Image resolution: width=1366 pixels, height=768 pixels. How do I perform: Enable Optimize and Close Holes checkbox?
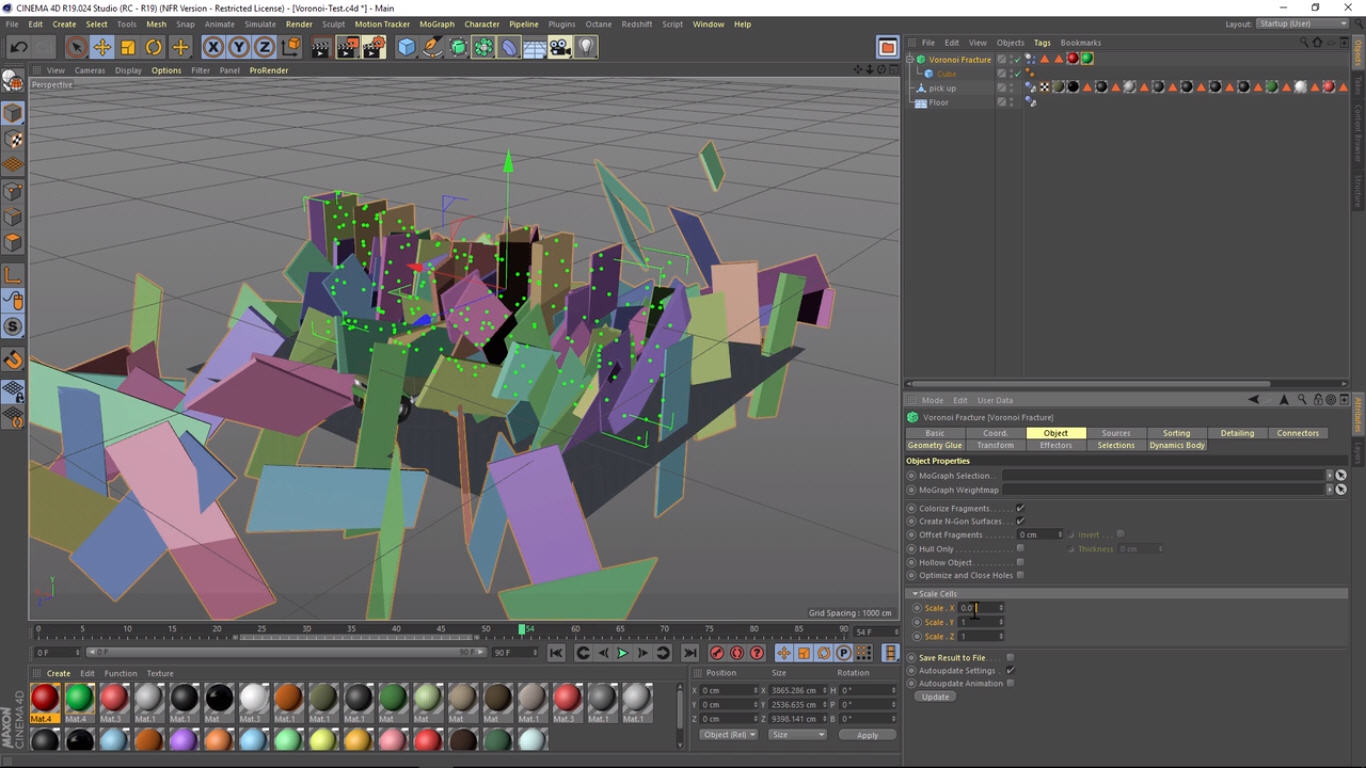tap(1020, 575)
